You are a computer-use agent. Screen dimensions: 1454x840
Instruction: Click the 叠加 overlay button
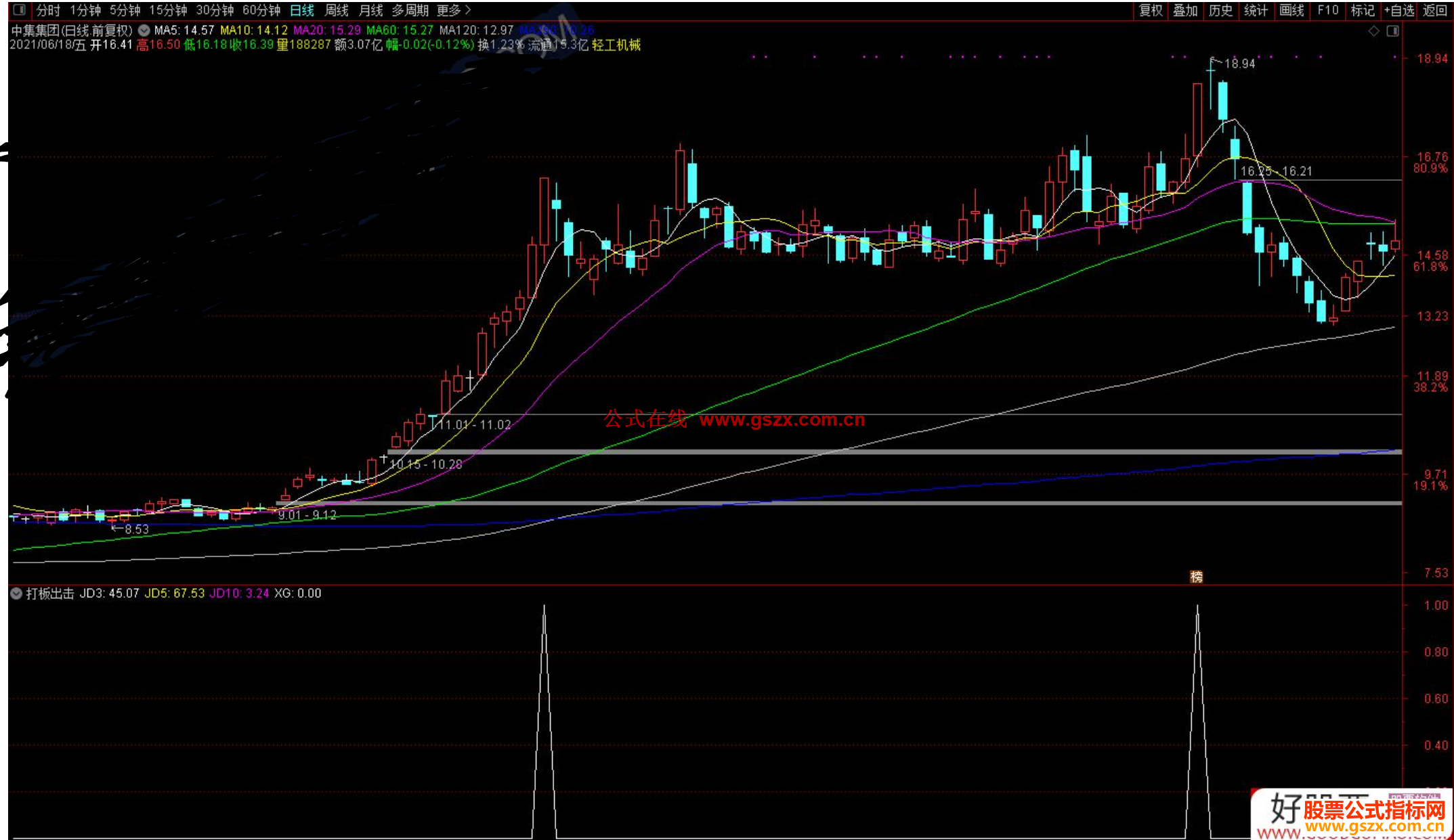pyautogui.click(x=1186, y=10)
